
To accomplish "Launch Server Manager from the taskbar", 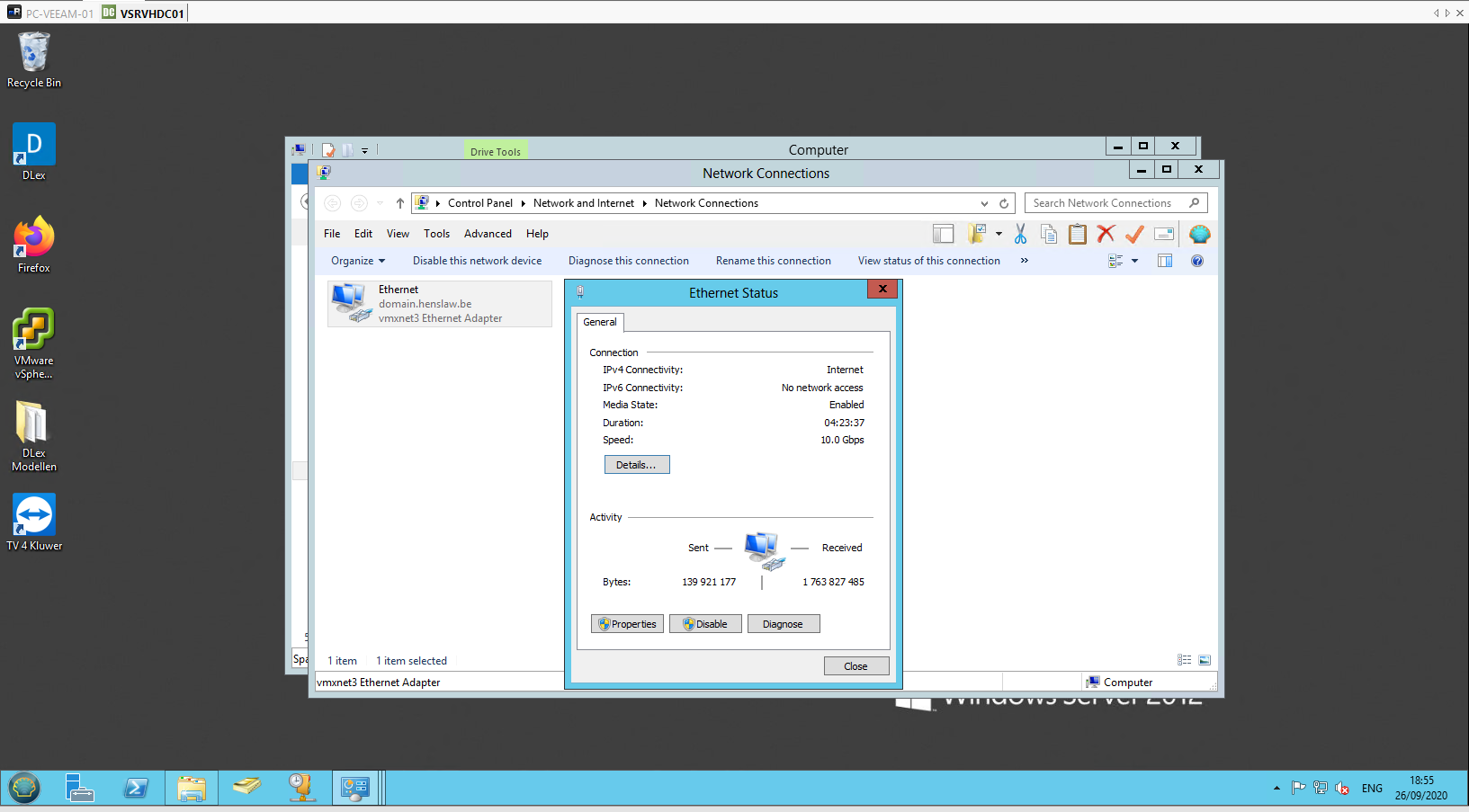I will pyautogui.click(x=80, y=788).
